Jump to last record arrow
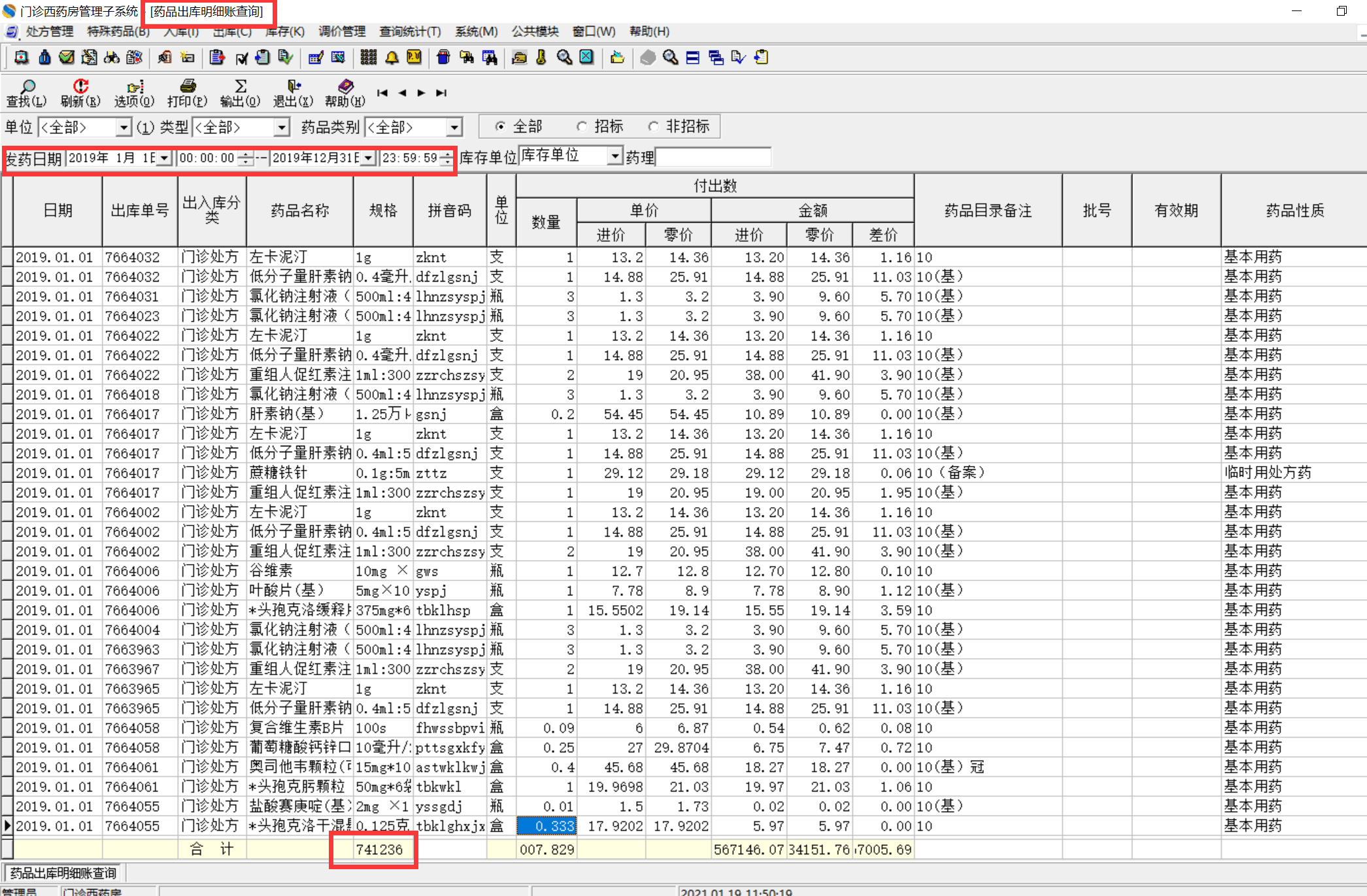Image resolution: width=1367 pixels, height=896 pixels. click(441, 93)
